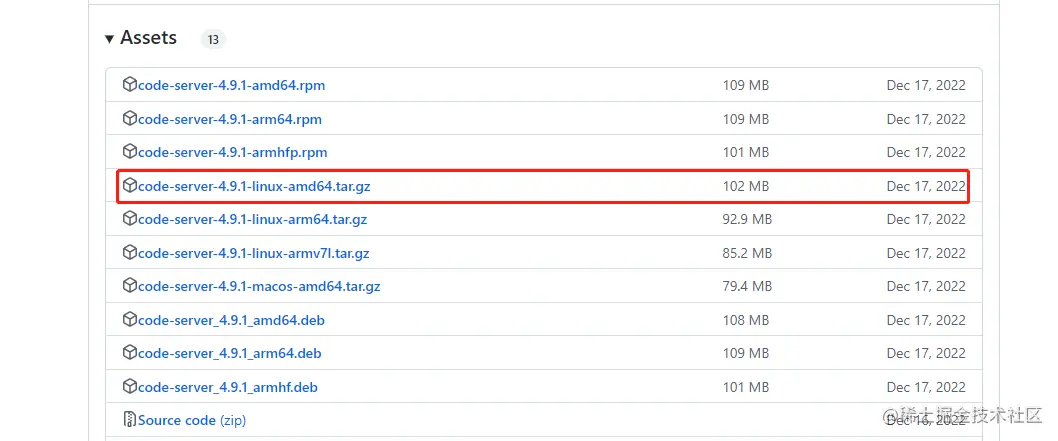The image size is (1058, 441).
Task: Click package icon beside code-server-4.9.1-arm64.rpm
Action: pos(130,119)
